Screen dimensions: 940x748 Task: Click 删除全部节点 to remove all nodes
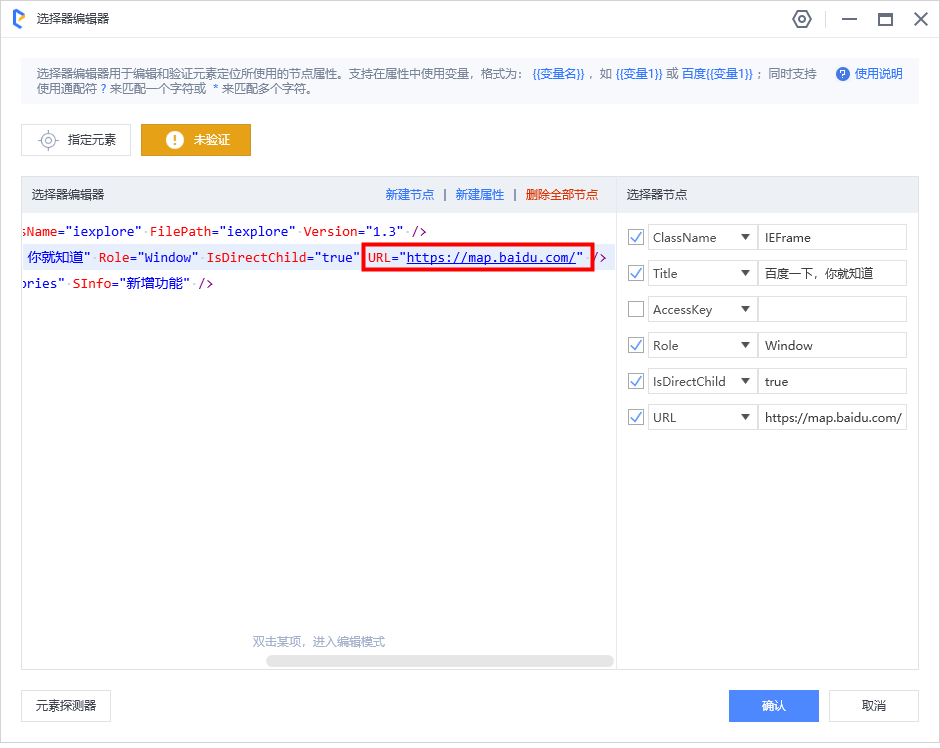pos(562,195)
